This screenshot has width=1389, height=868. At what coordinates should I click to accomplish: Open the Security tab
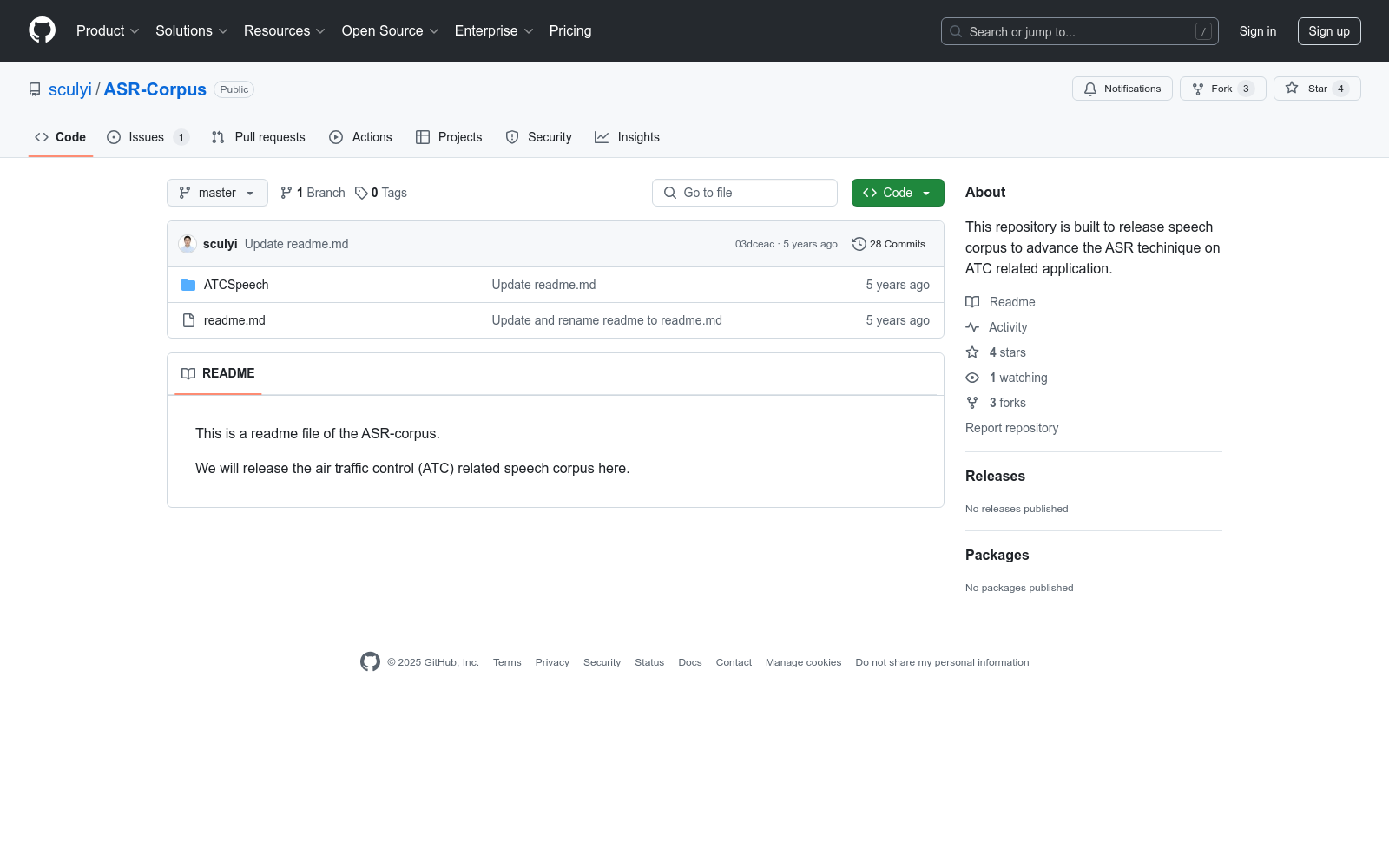tap(539, 137)
